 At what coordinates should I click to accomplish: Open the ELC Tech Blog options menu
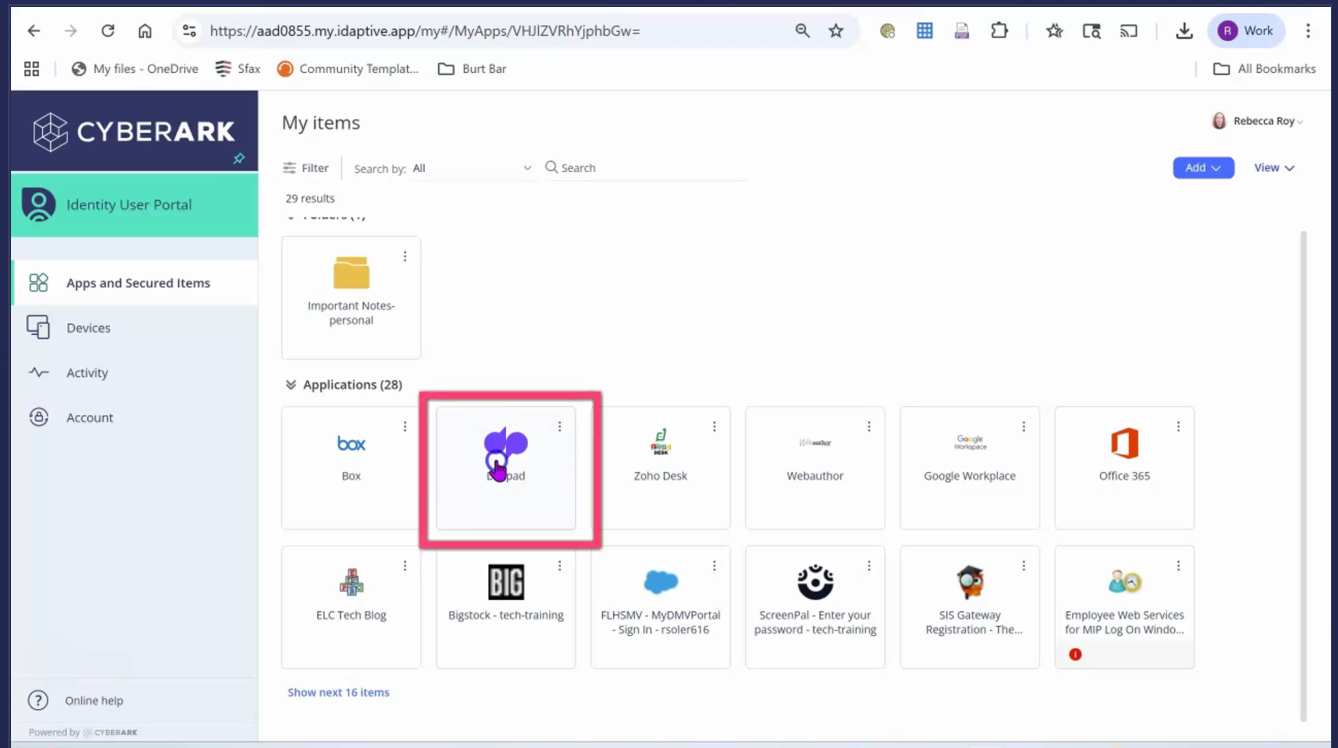[x=405, y=566]
